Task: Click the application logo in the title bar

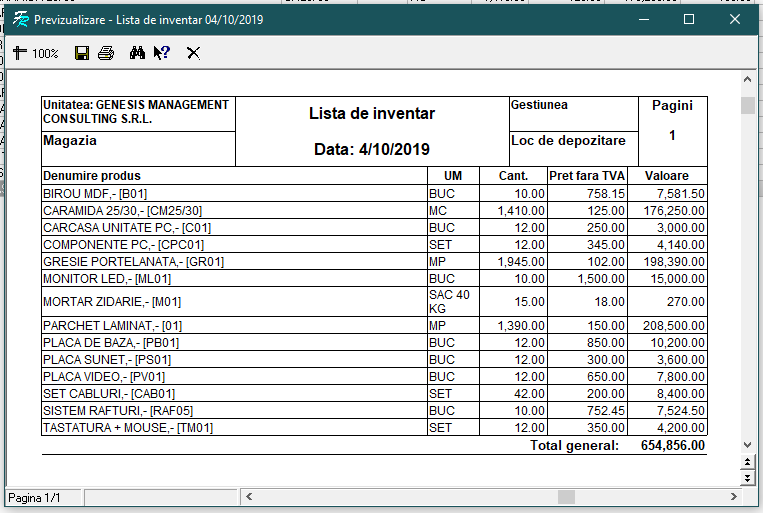Action: [x=19, y=20]
